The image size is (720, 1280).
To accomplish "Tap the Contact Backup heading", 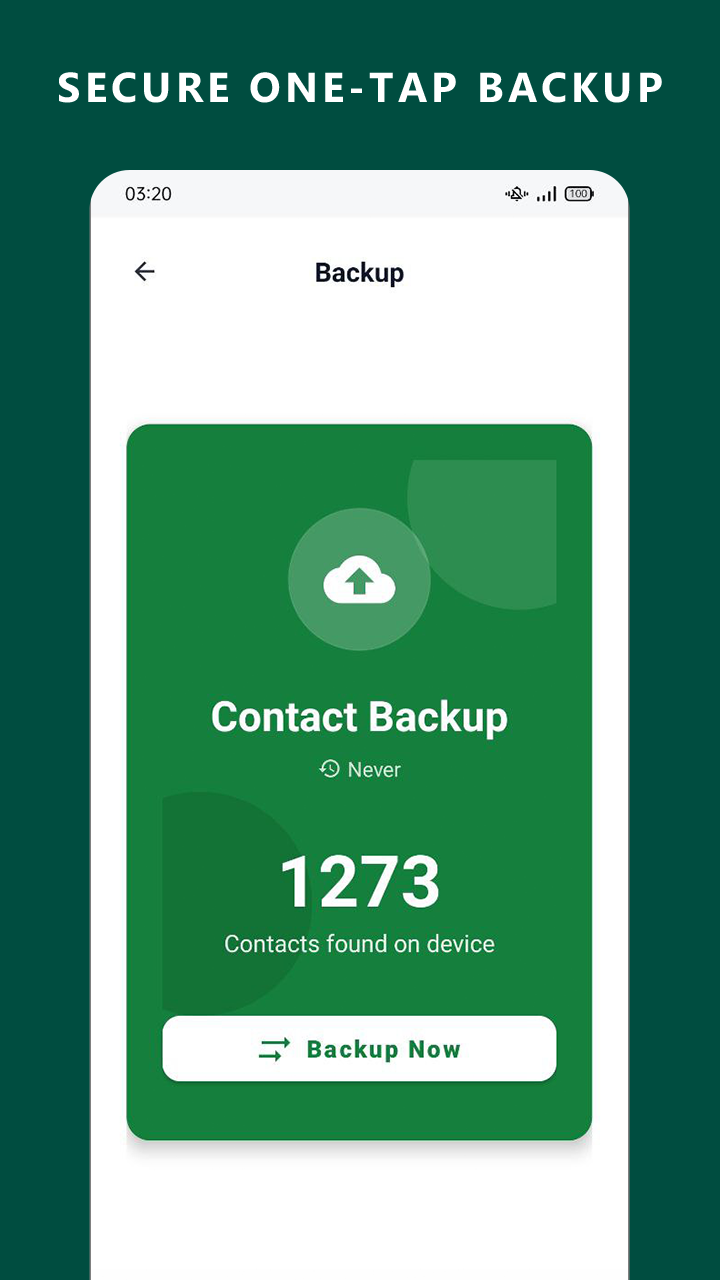I will pyautogui.click(x=359, y=717).
